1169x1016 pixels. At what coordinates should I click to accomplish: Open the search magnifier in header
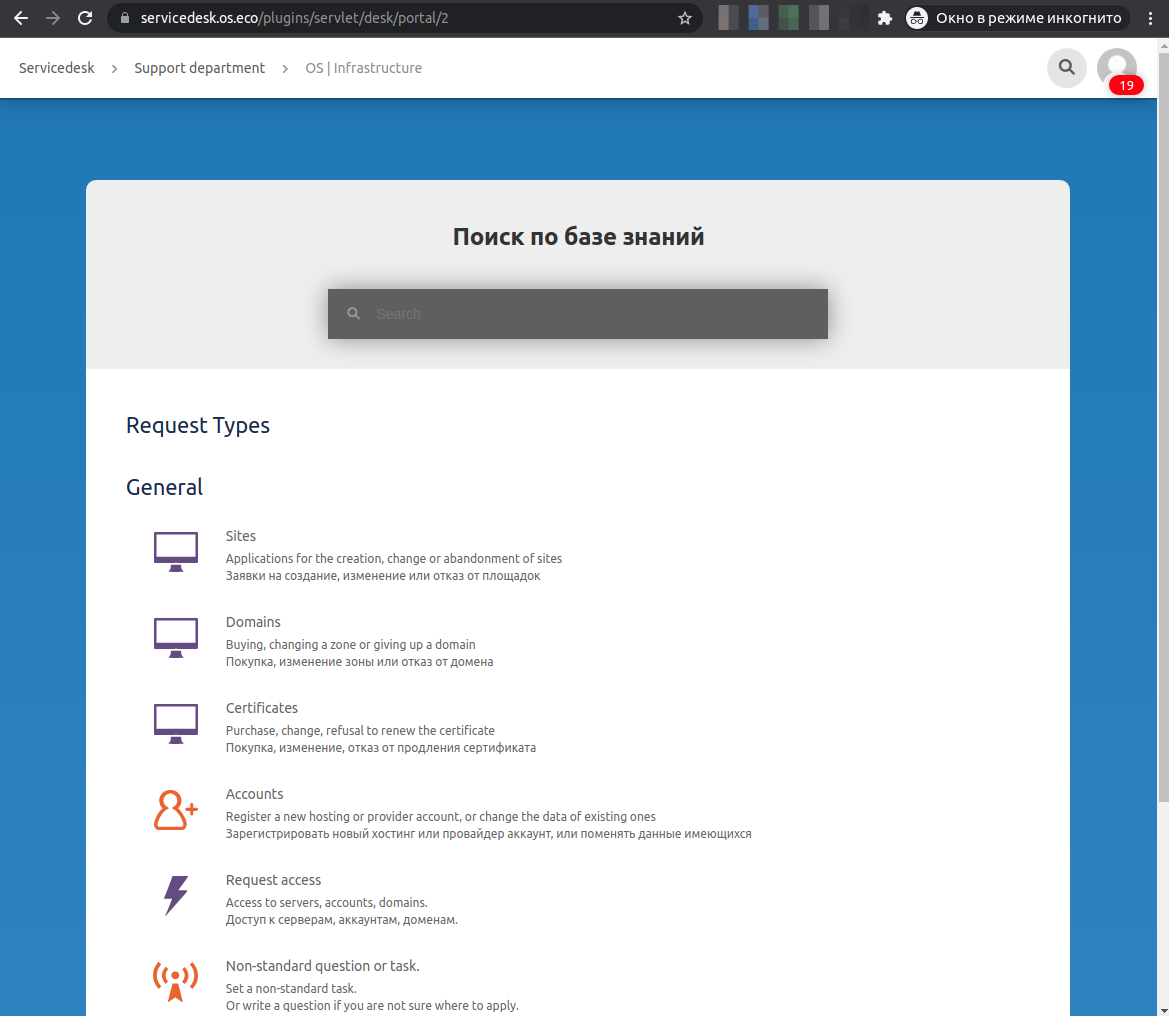click(1066, 68)
